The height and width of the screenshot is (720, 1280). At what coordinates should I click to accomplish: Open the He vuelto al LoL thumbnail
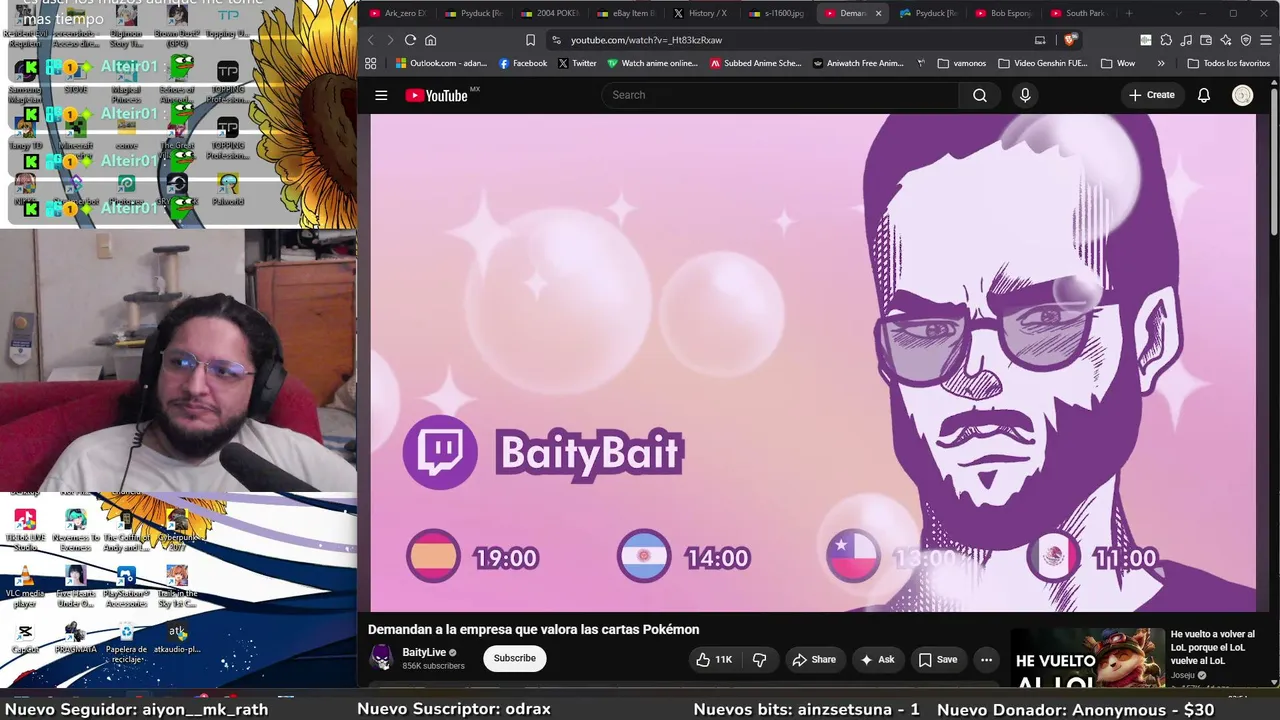point(1087,658)
